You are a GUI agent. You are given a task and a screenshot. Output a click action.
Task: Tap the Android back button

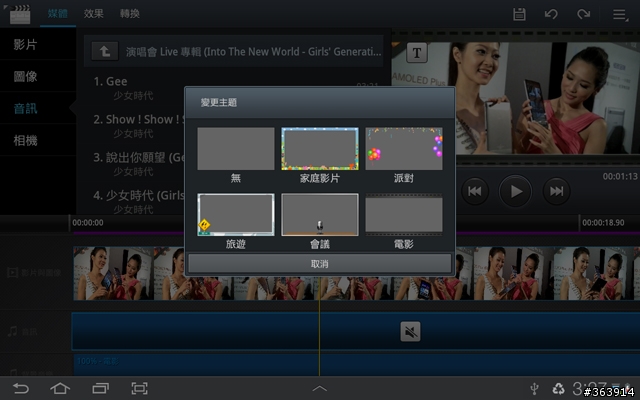coord(21,388)
